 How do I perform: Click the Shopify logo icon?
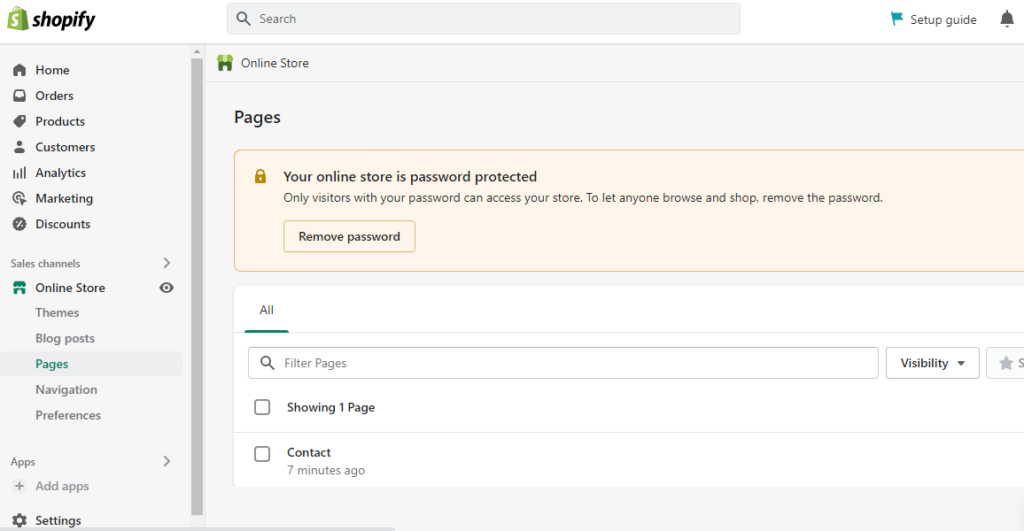18,19
